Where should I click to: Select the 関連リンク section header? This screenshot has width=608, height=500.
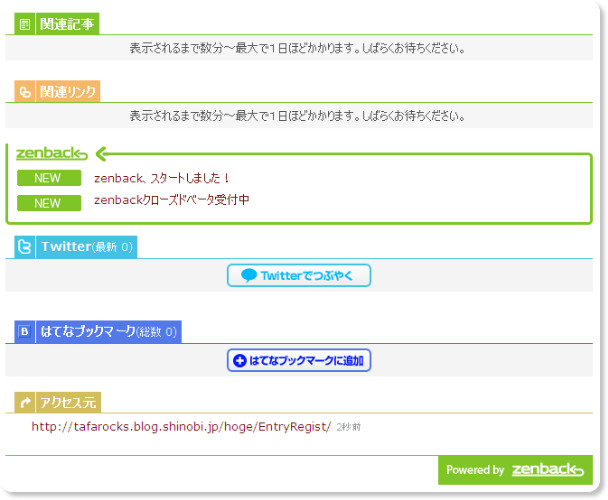(x=57, y=92)
